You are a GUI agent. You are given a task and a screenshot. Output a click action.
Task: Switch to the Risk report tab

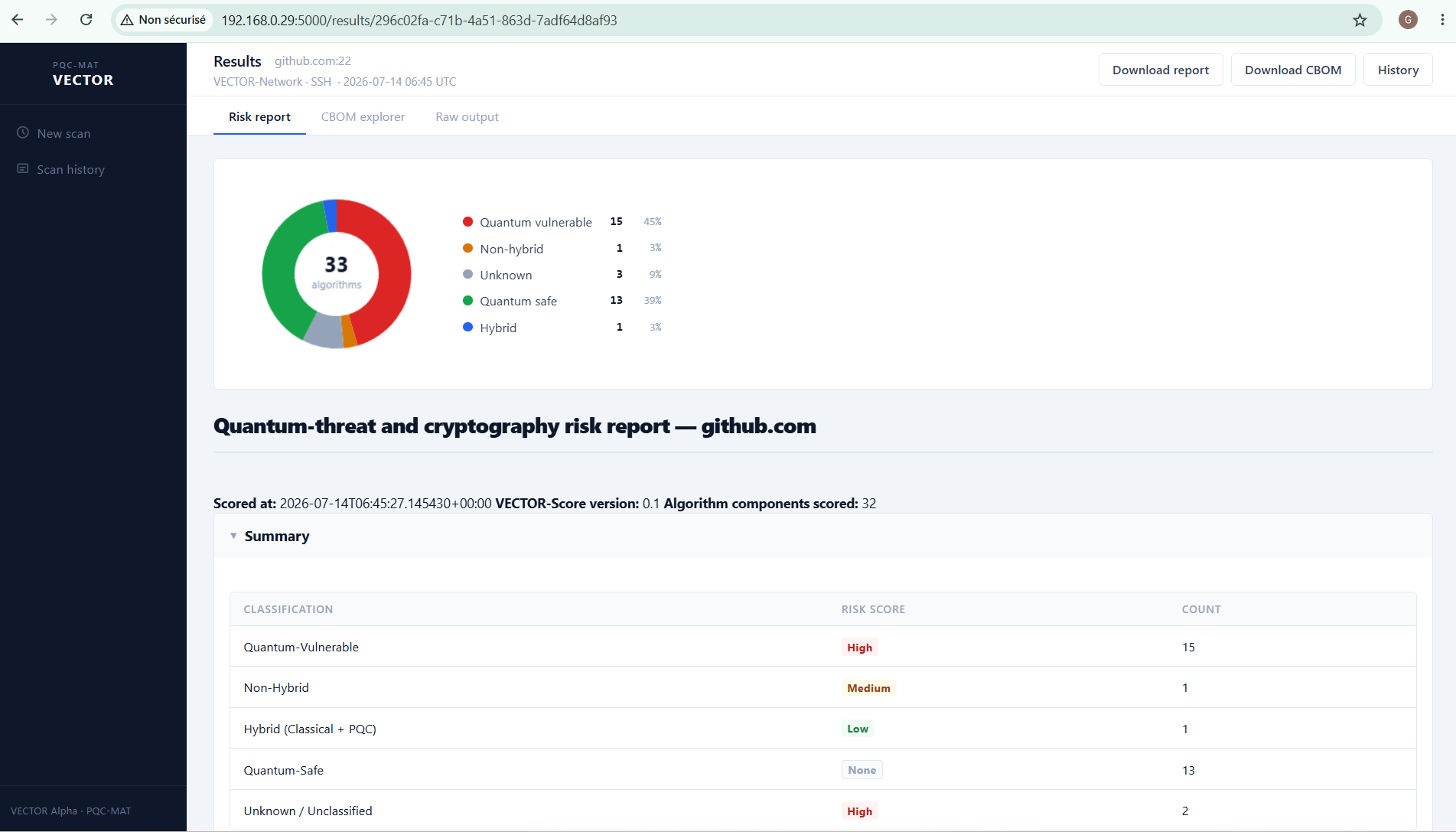click(259, 116)
